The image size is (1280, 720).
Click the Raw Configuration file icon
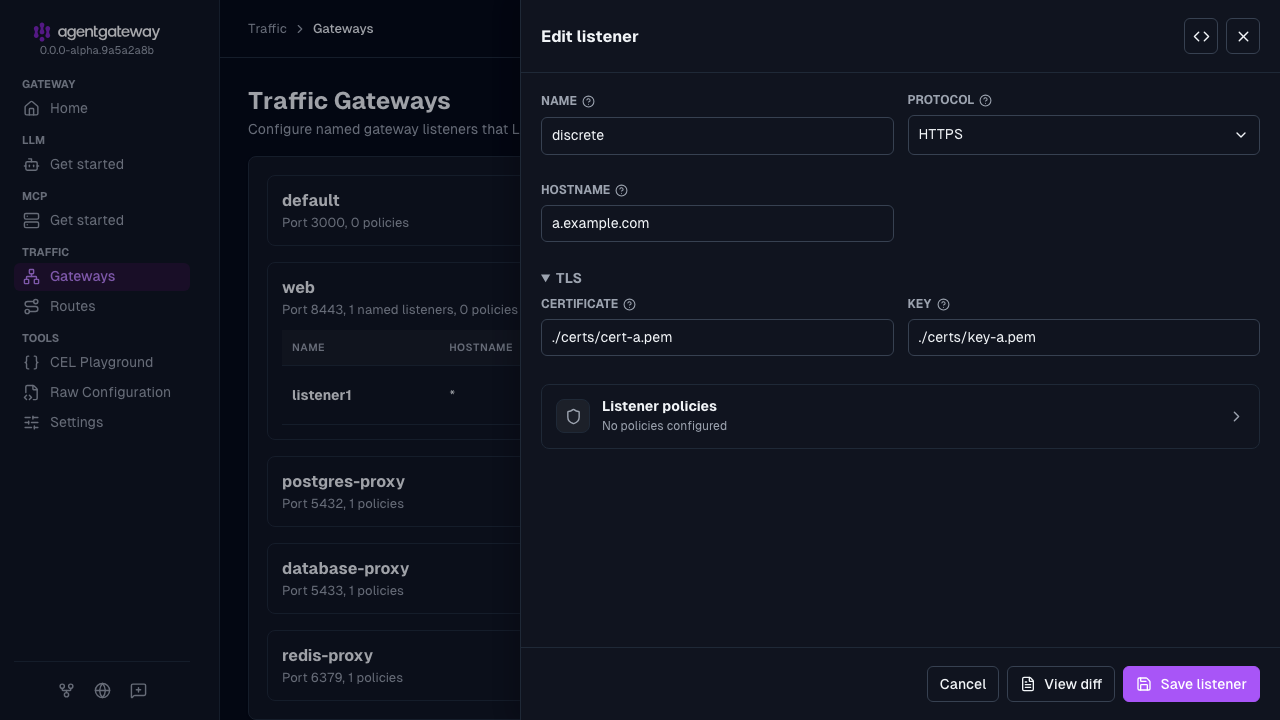32,392
